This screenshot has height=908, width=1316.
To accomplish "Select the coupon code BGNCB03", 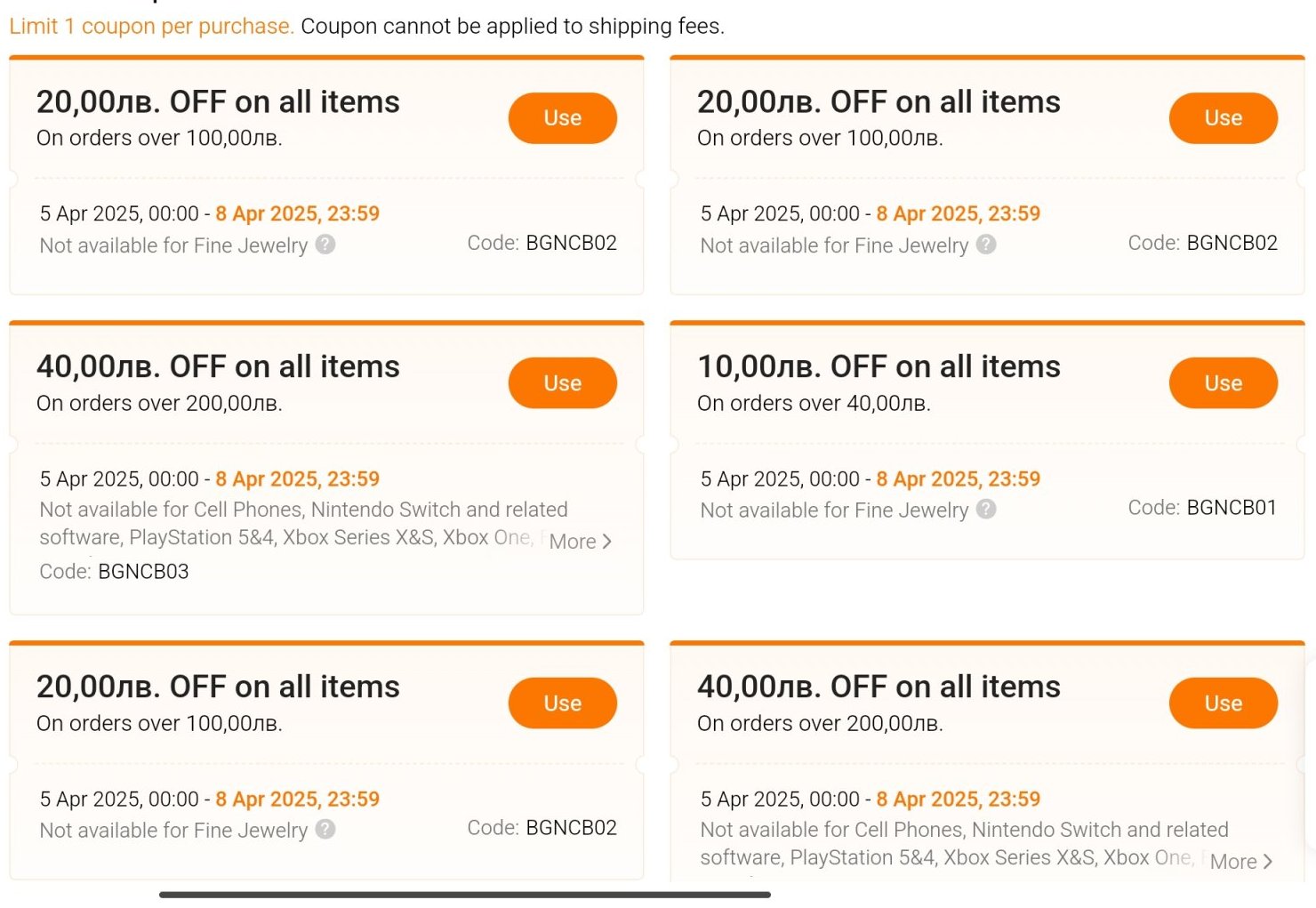I will coord(143,572).
